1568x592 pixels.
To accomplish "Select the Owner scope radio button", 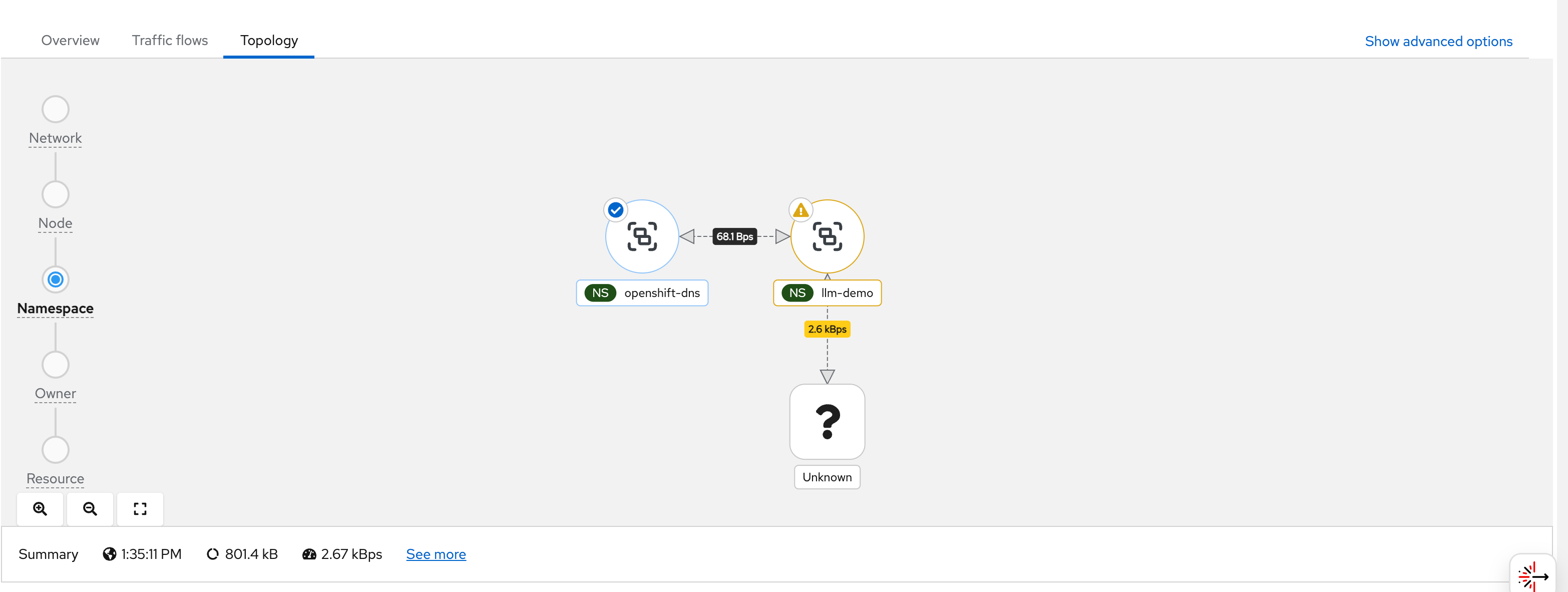I will 56,365.
